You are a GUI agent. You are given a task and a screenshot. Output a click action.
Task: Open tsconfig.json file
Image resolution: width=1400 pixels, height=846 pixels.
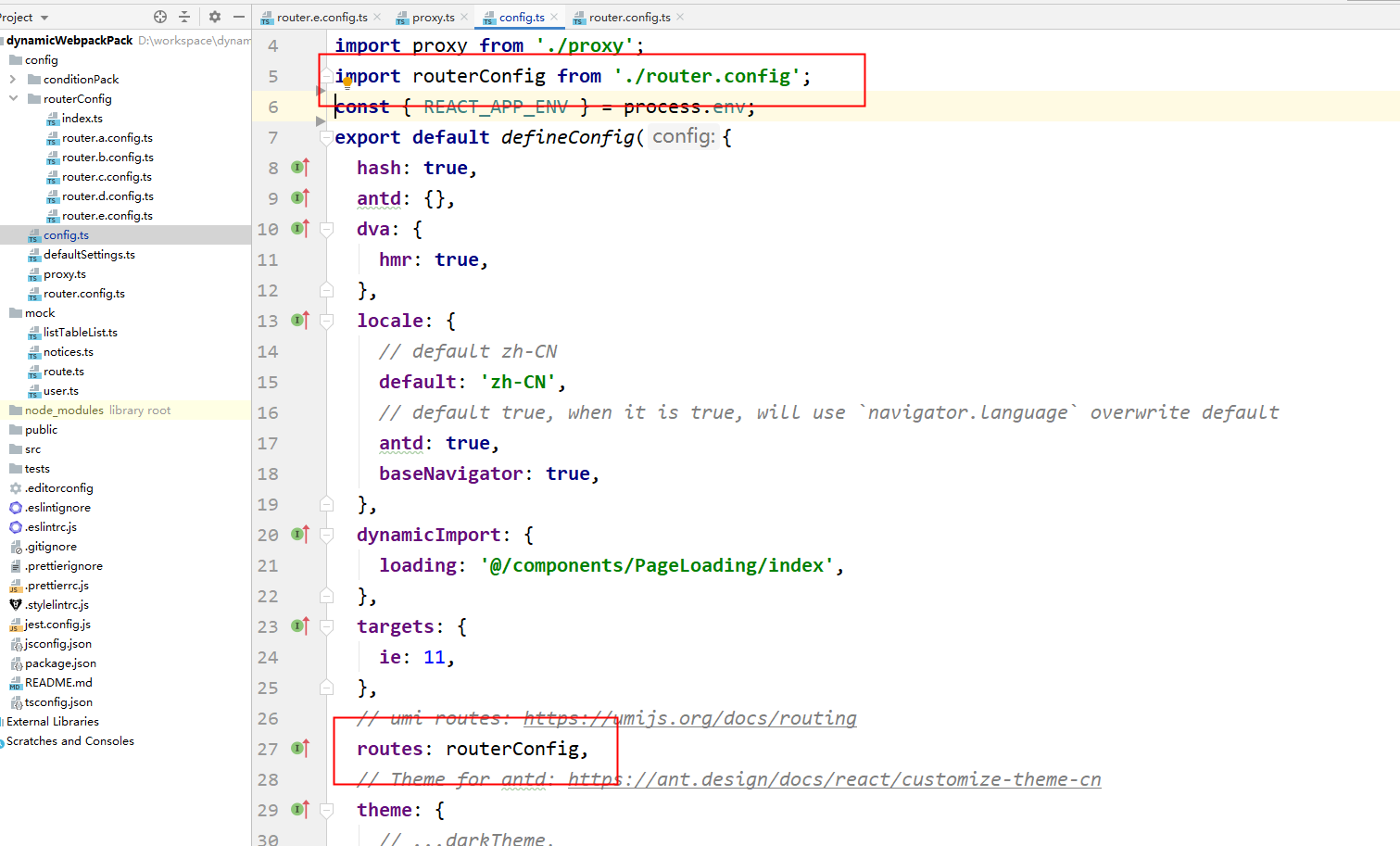pos(58,702)
